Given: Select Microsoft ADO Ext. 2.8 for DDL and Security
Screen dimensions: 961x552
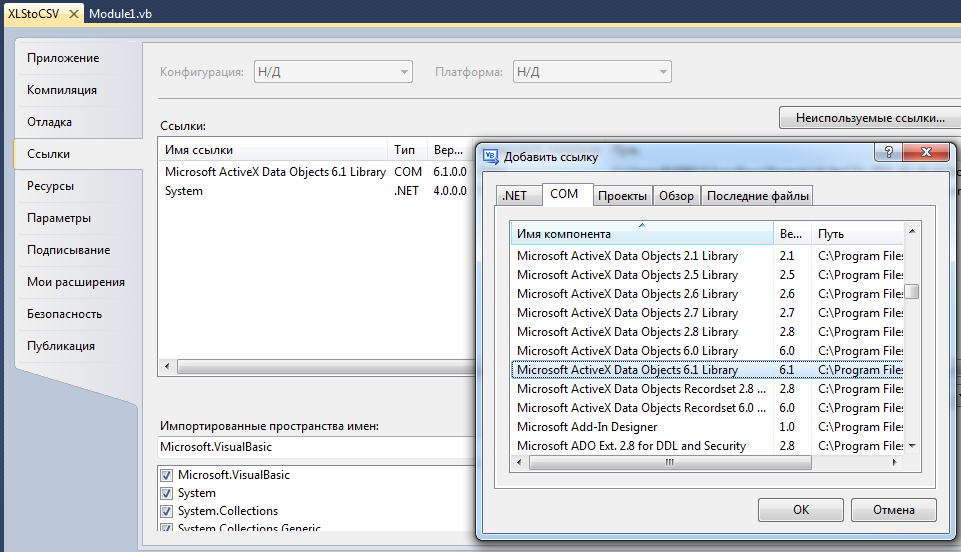Looking at the screenshot, I should coord(707,446).
